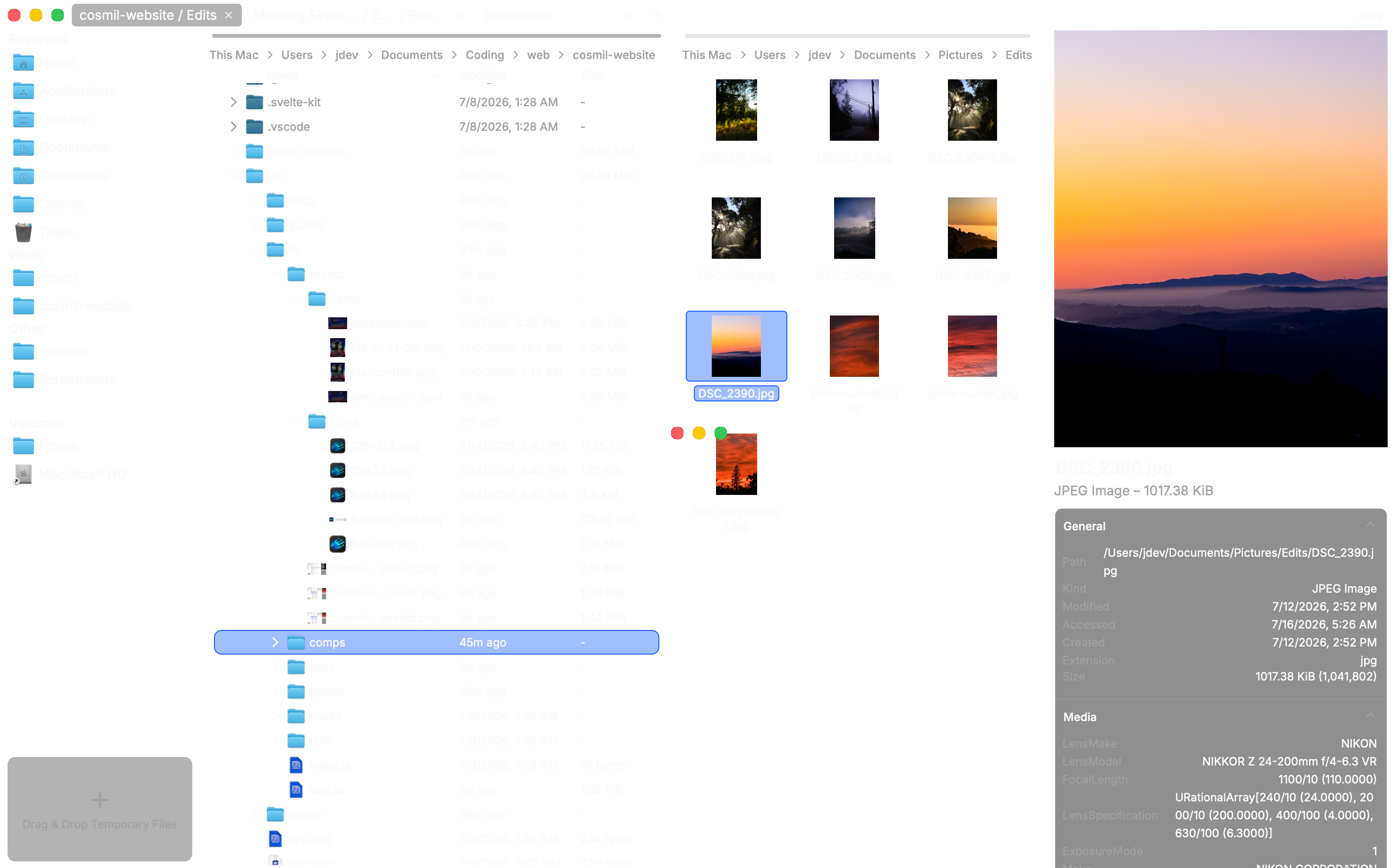This screenshot has height=868, width=1399.
Task: Expand the comps folder
Action: pos(275,642)
